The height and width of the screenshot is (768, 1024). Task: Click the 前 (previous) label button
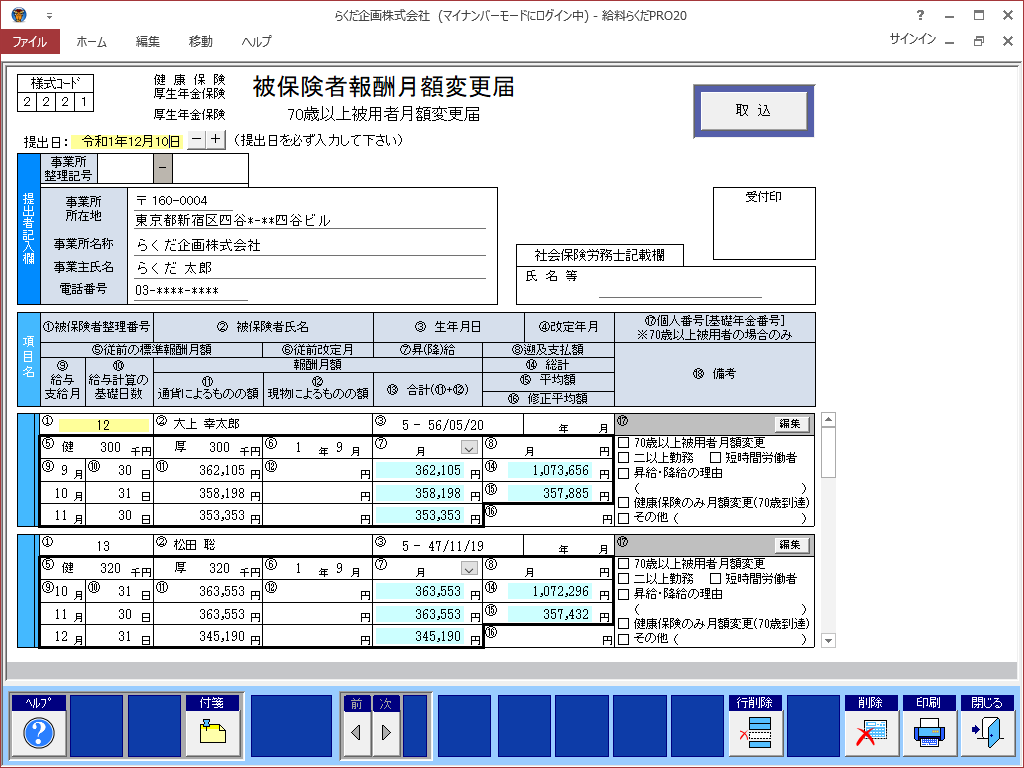coord(357,703)
